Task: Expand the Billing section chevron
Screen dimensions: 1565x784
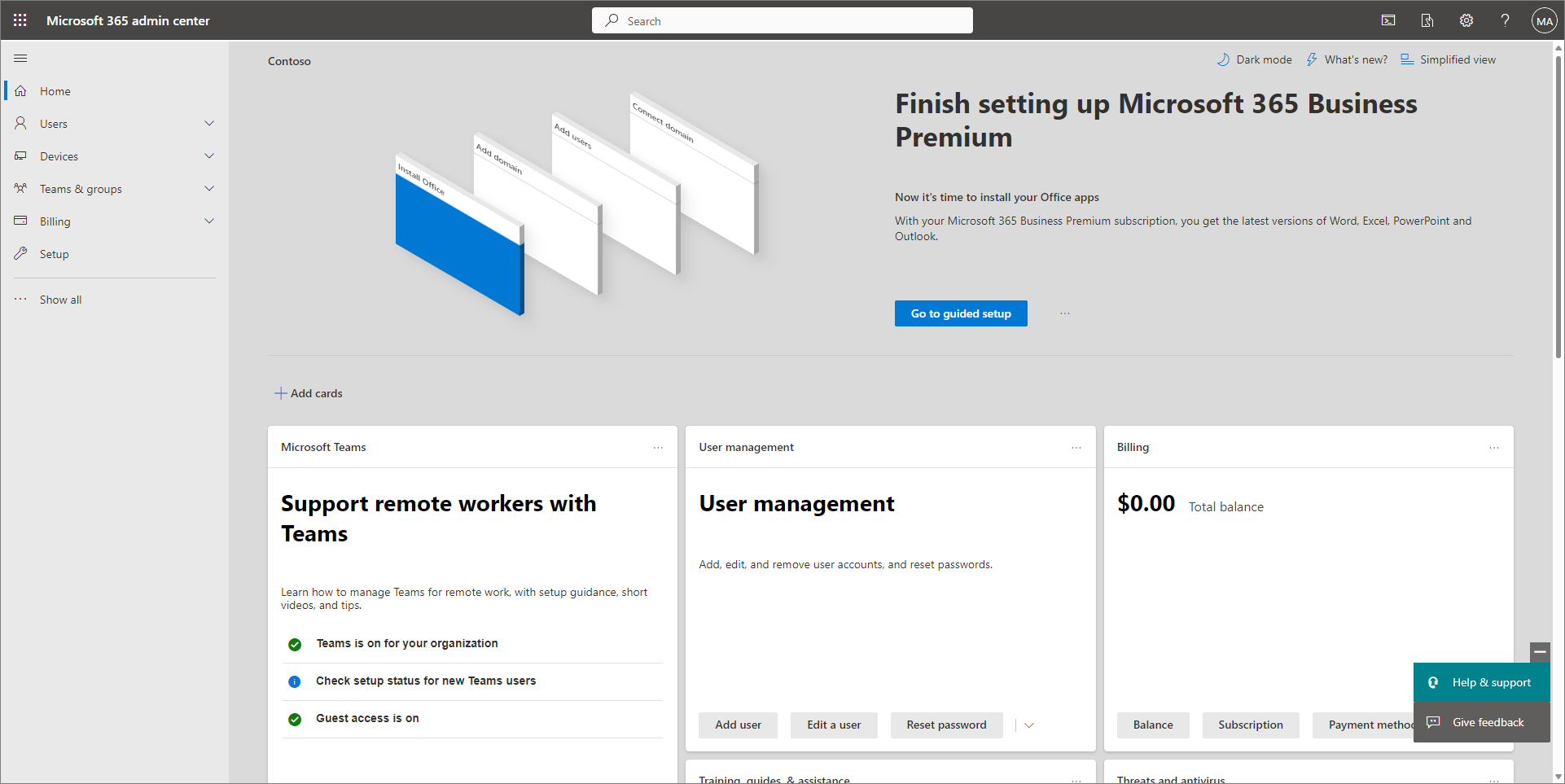Action: (x=209, y=221)
